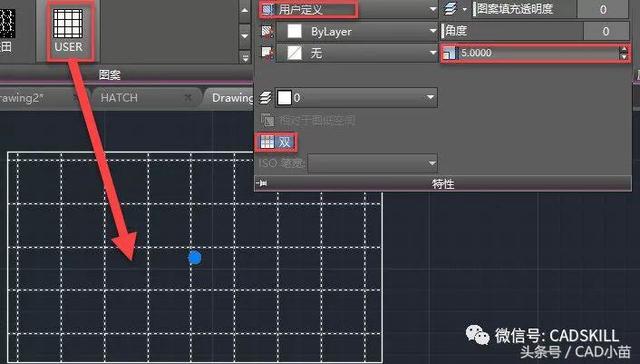Click the hatch spacing icon beside 5.0000
The width and height of the screenshot is (640, 364).
449,53
